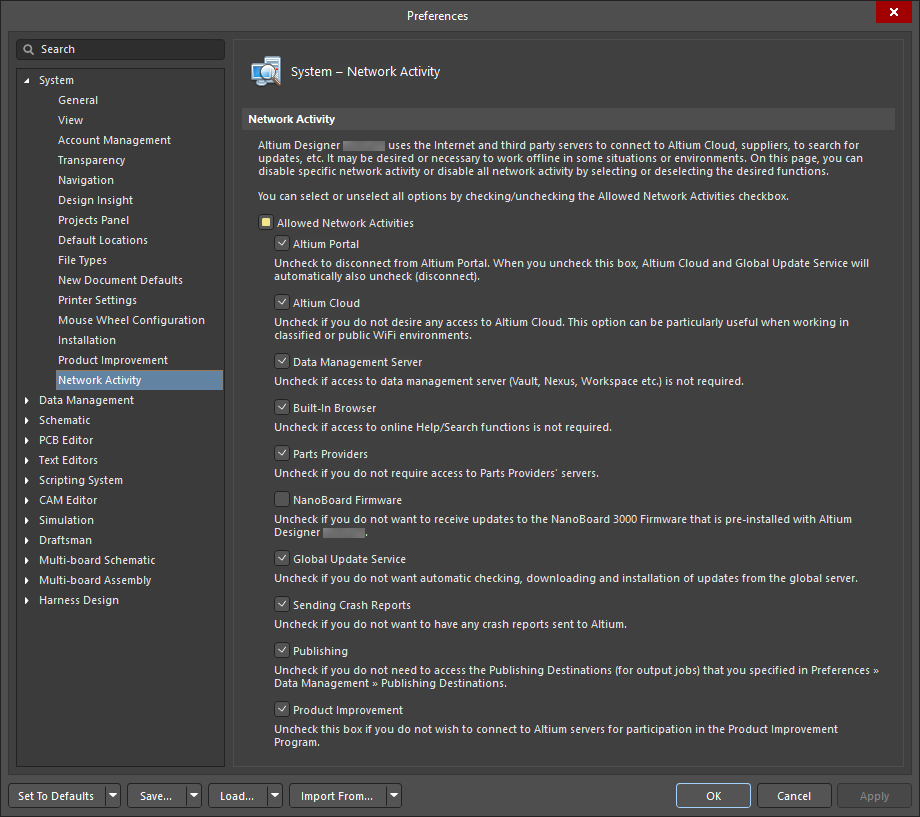920x817 pixels.
Task: Select Product Improvement in the tree
Action: [x=113, y=360]
